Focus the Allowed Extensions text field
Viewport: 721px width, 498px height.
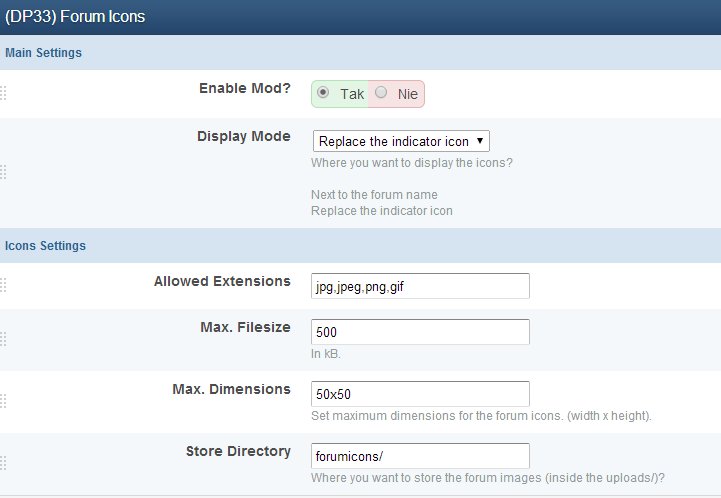[x=420, y=286]
